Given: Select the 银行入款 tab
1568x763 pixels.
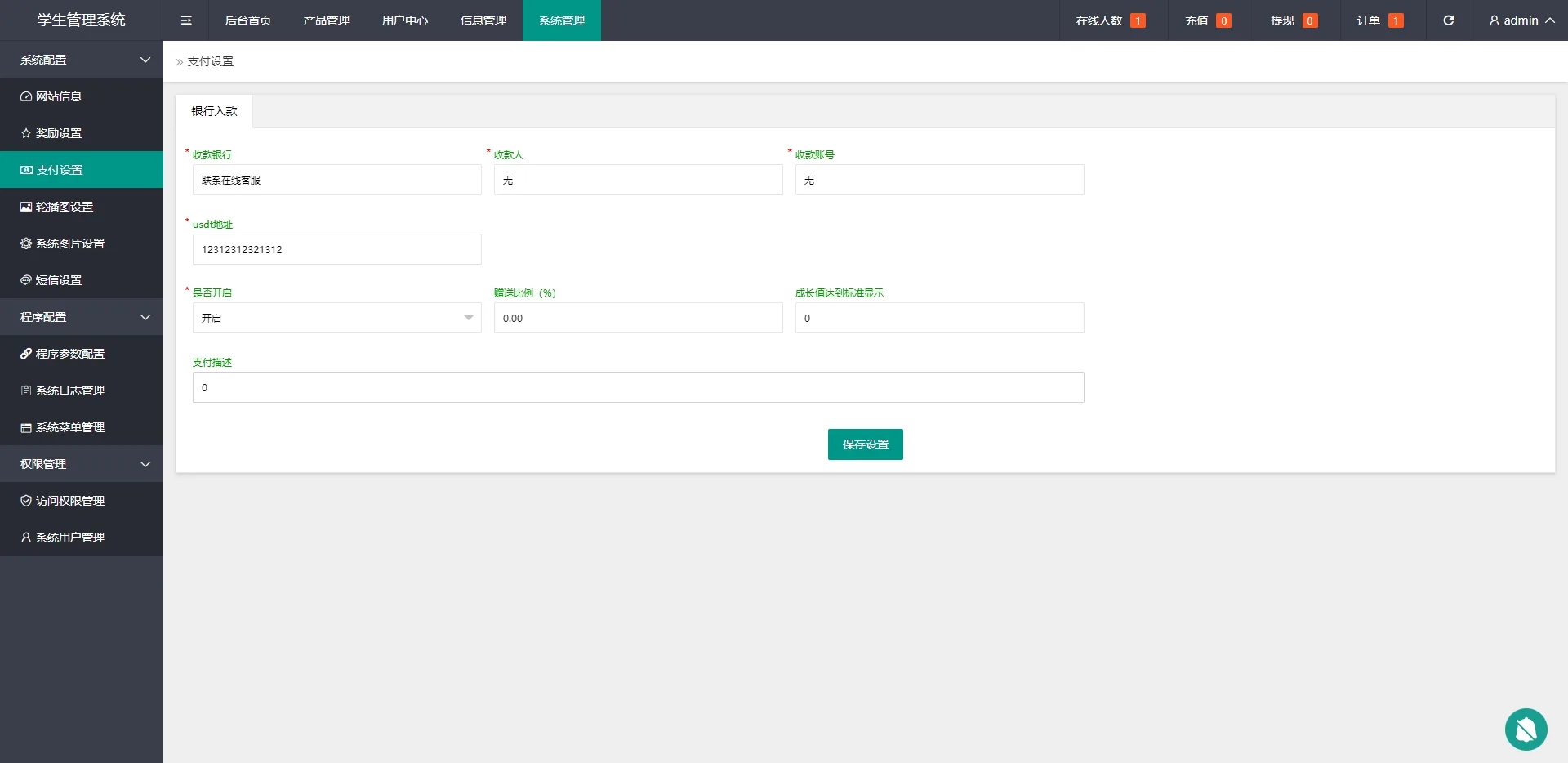Looking at the screenshot, I should (x=214, y=111).
